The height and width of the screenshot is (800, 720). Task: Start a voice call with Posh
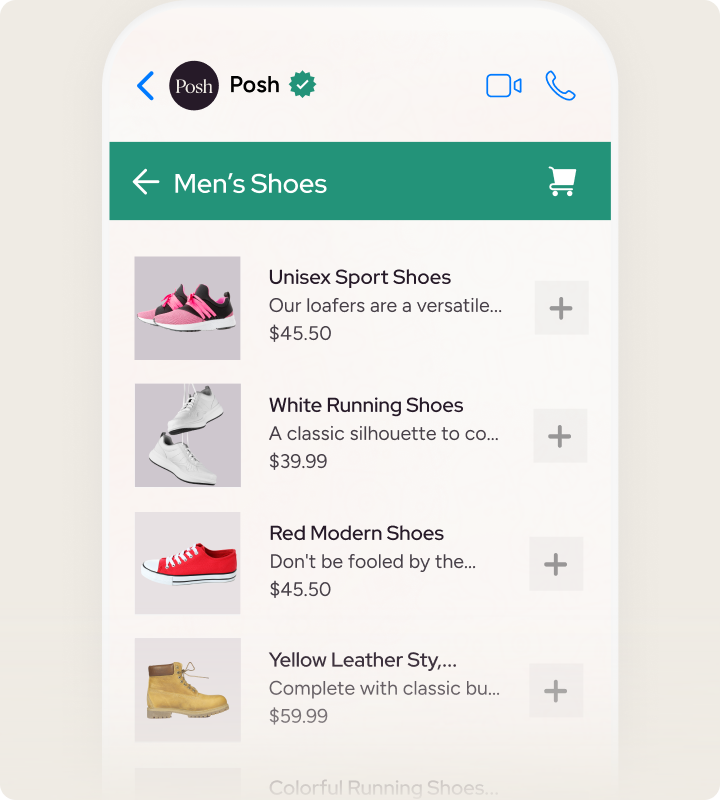coord(560,85)
